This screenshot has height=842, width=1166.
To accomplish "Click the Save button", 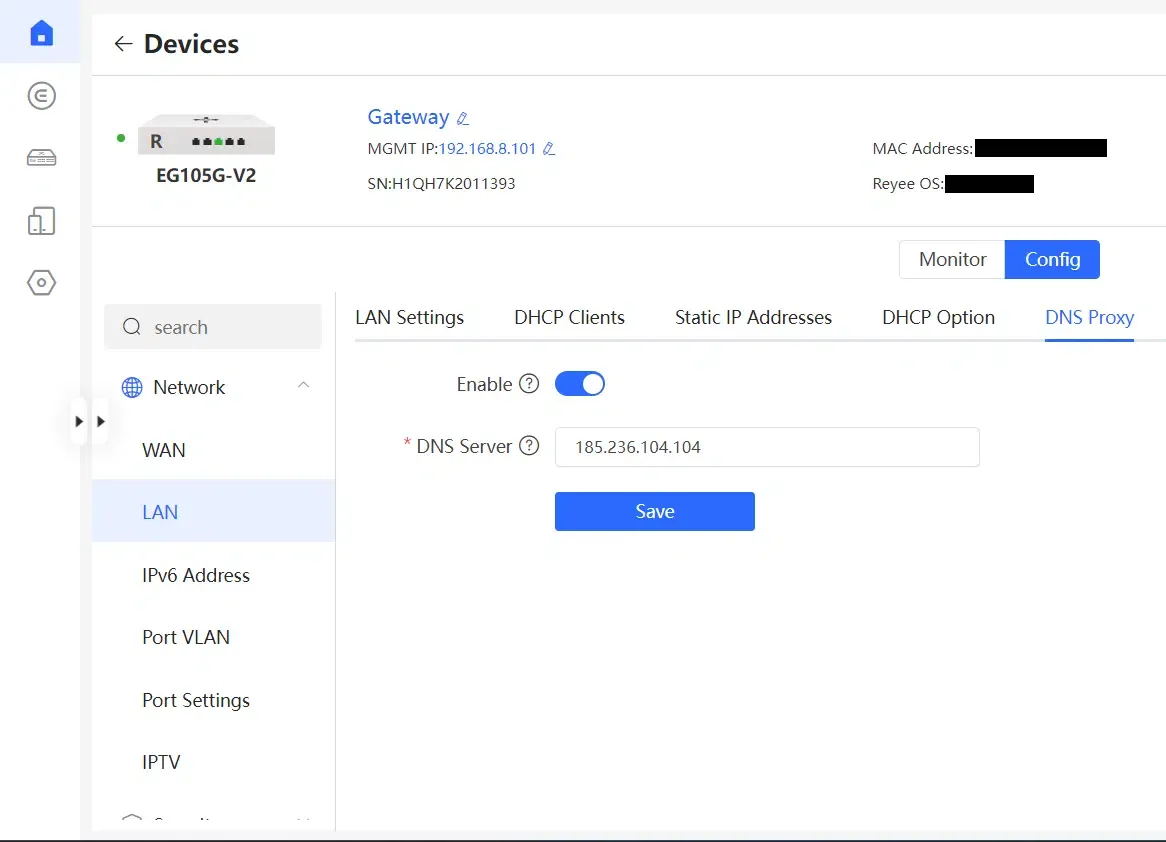I will [x=654, y=511].
